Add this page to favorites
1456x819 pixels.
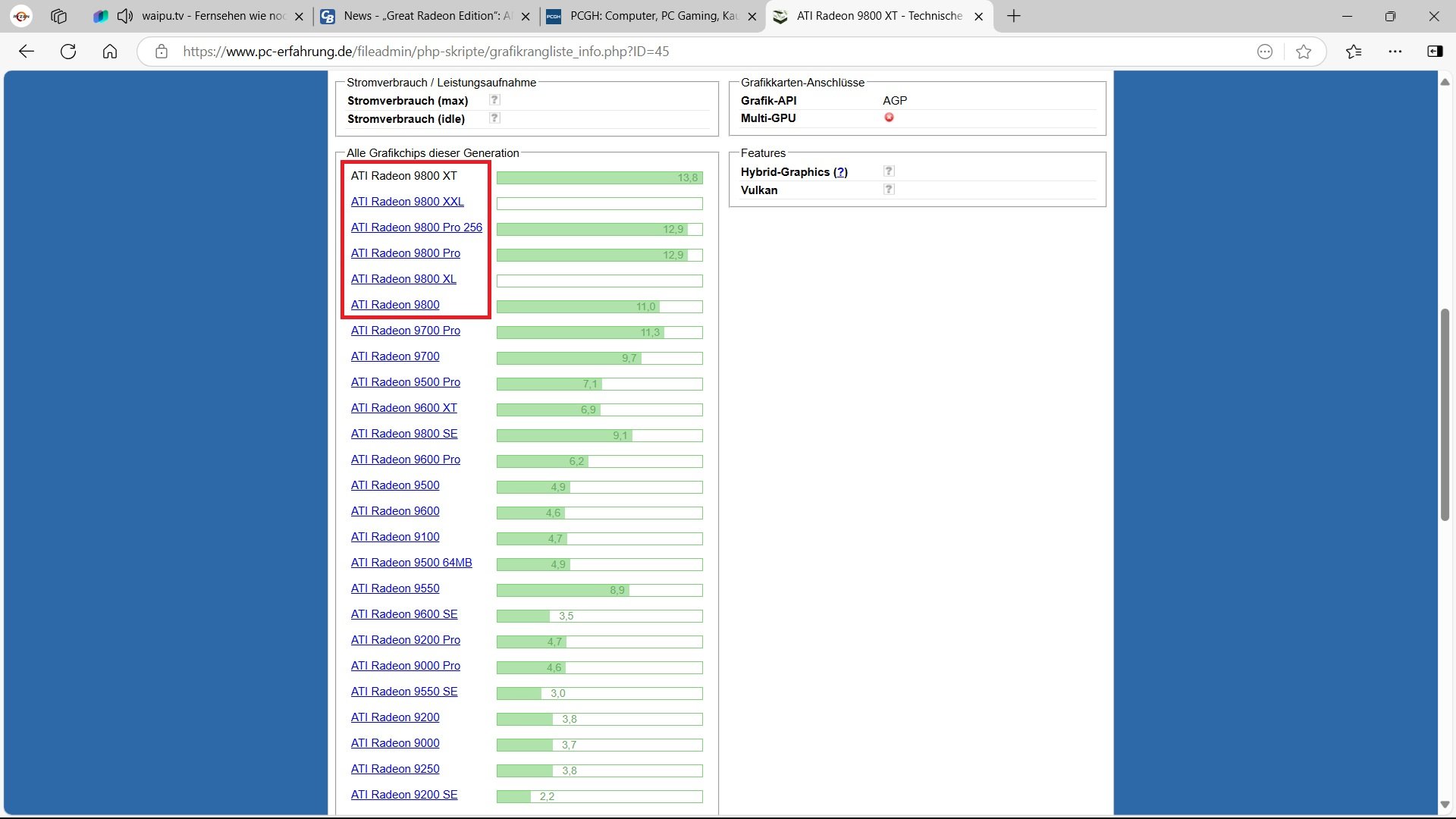point(1304,52)
